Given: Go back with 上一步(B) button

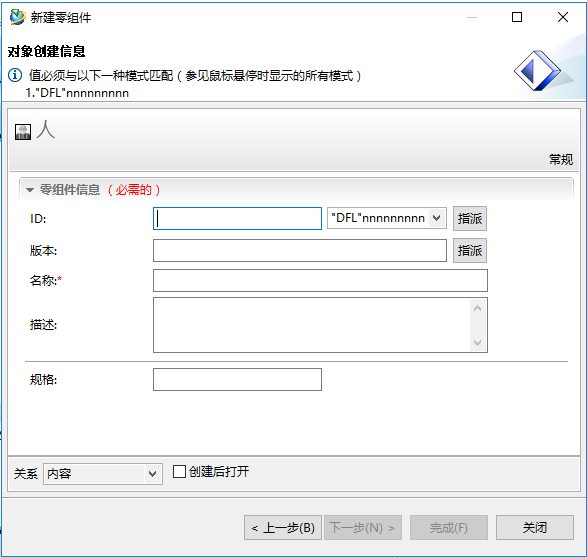Looking at the screenshot, I should (x=283, y=528).
